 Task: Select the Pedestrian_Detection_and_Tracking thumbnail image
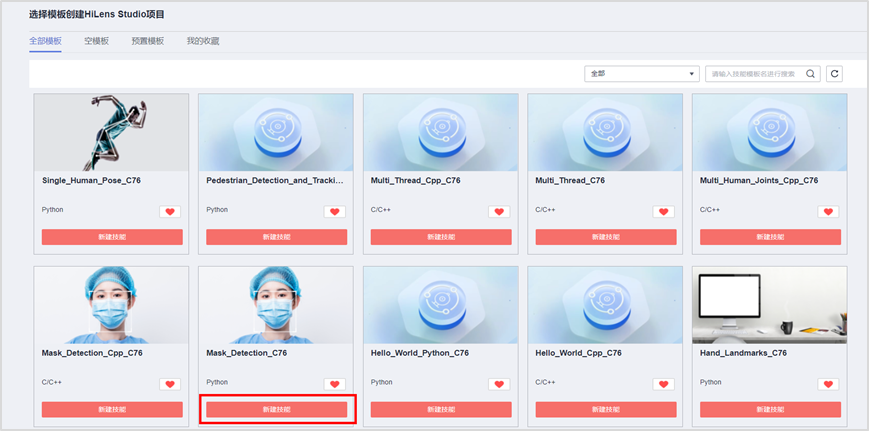(276, 132)
